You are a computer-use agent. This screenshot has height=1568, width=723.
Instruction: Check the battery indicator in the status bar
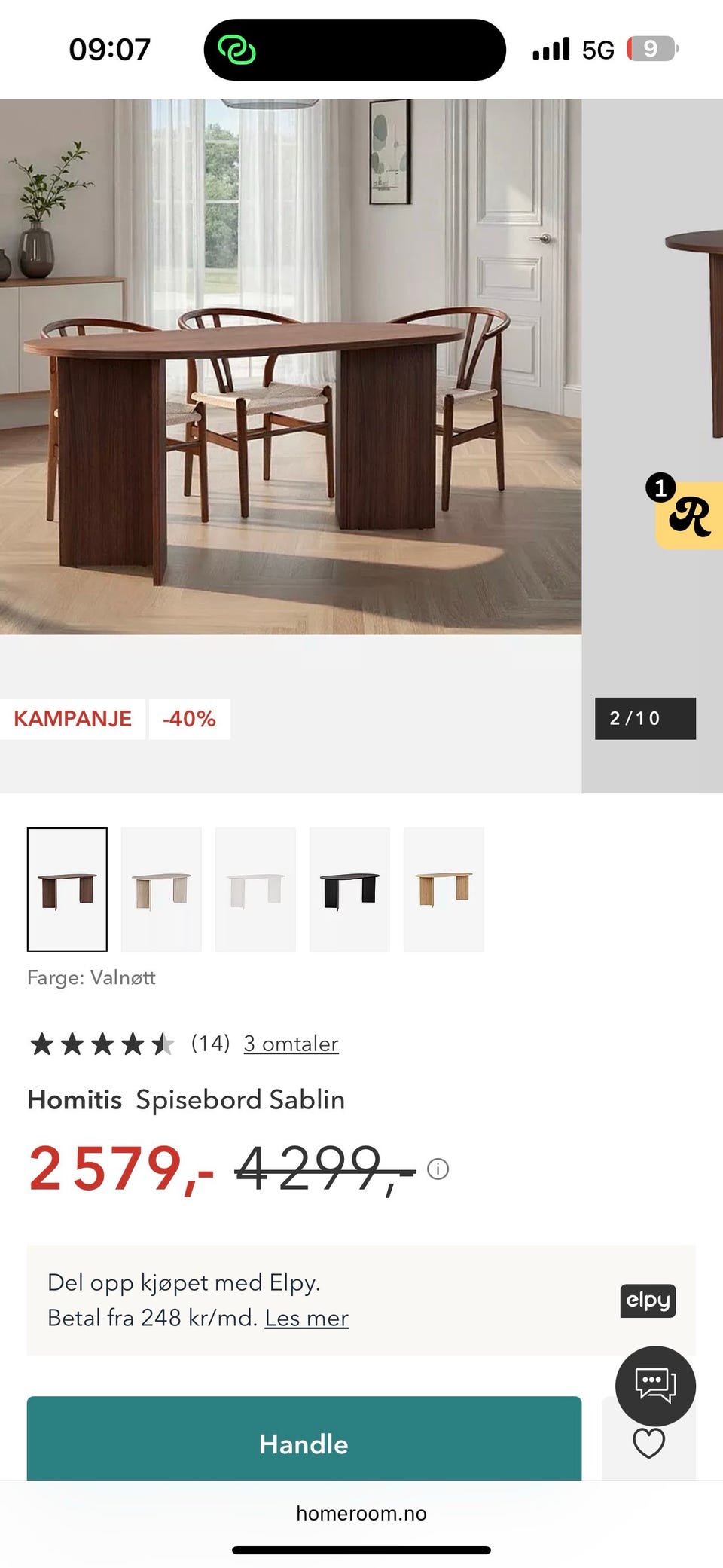tap(649, 47)
